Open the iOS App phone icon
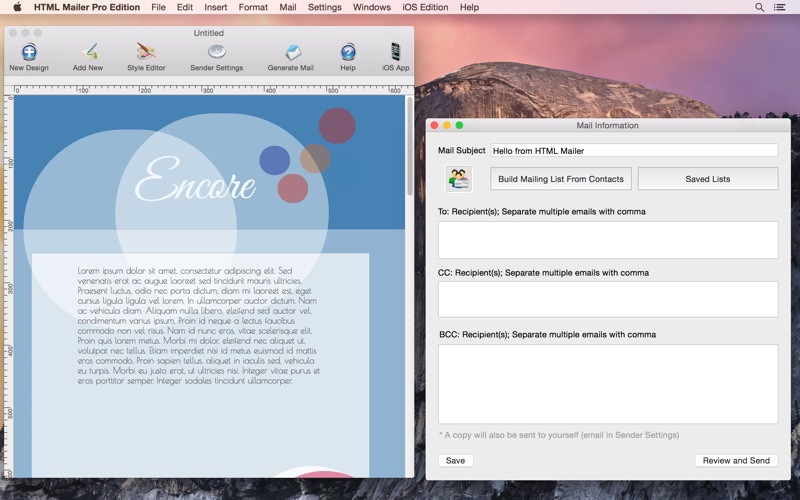The image size is (800, 500). click(x=395, y=52)
